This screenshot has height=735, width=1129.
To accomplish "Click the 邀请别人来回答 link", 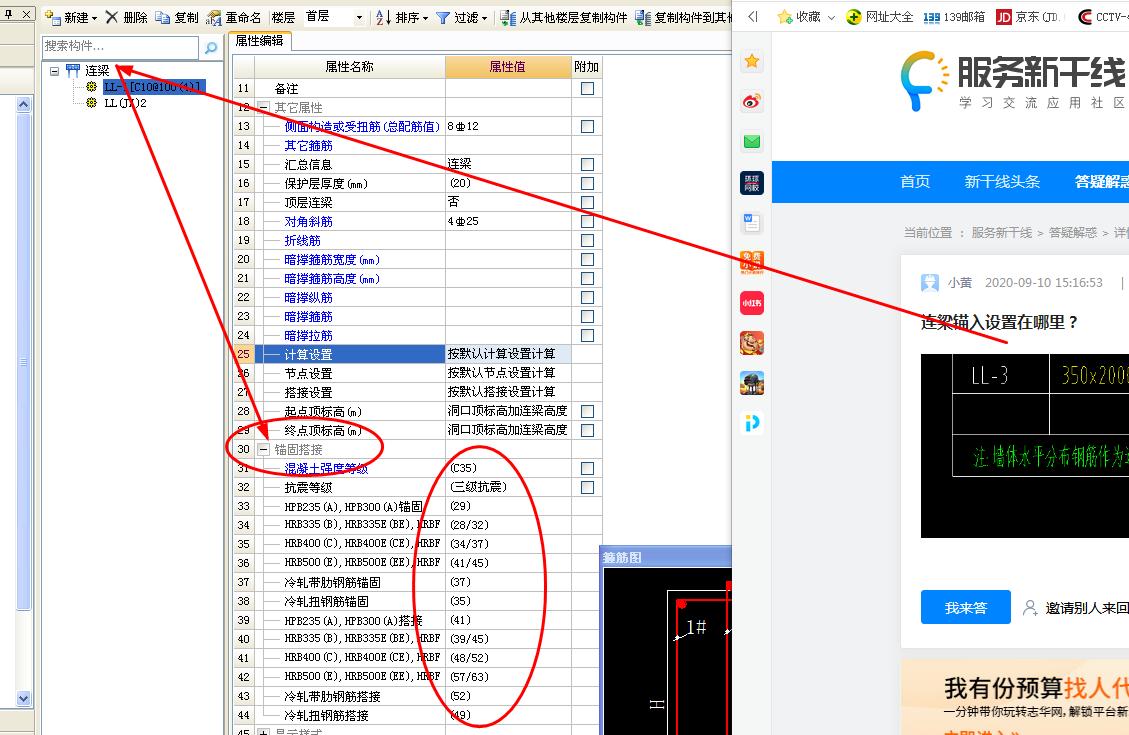I will tap(1076, 608).
